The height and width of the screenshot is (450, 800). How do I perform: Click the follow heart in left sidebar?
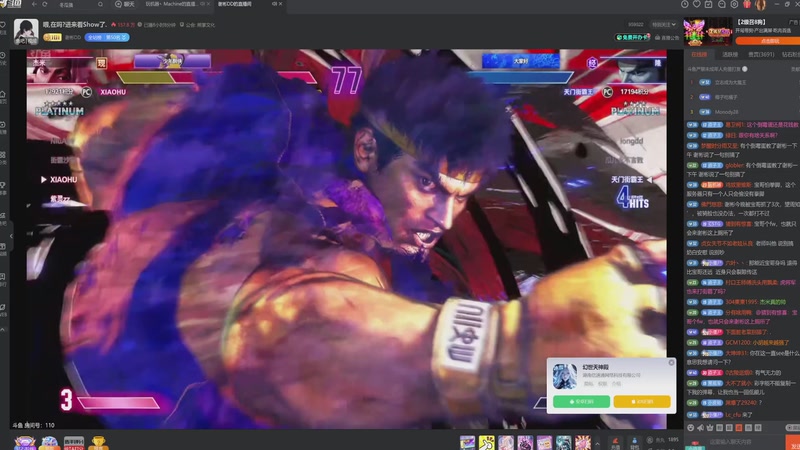(x=3, y=24)
